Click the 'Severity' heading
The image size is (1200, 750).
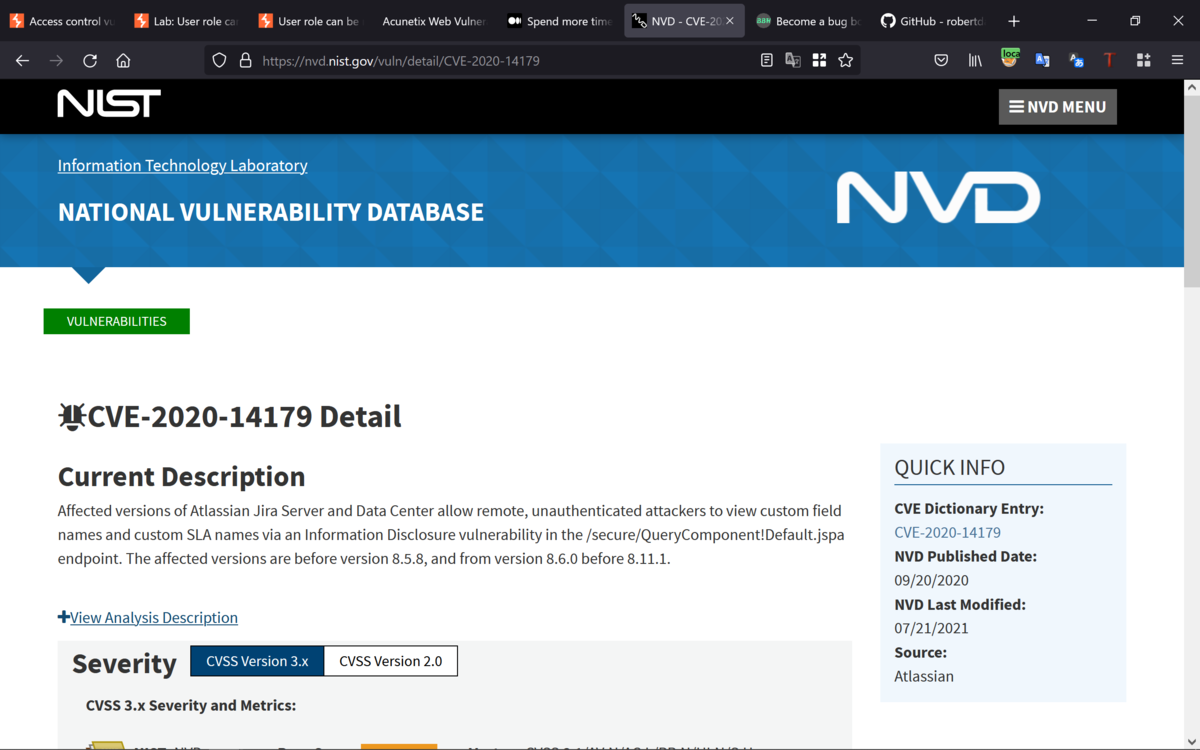click(x=124, y=664)
